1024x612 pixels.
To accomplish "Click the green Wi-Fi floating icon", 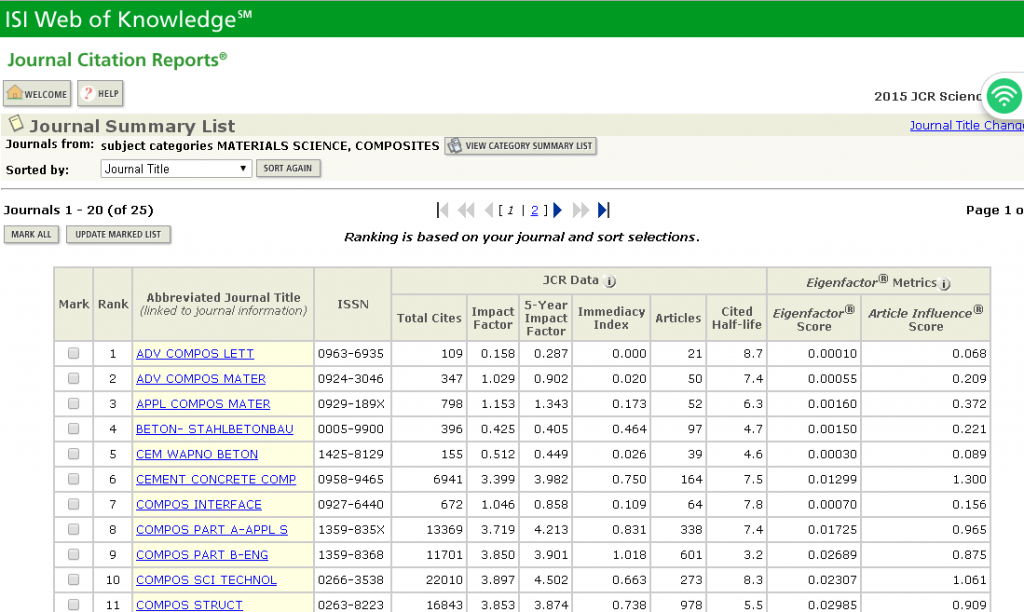I will (x=1003, y=96).
